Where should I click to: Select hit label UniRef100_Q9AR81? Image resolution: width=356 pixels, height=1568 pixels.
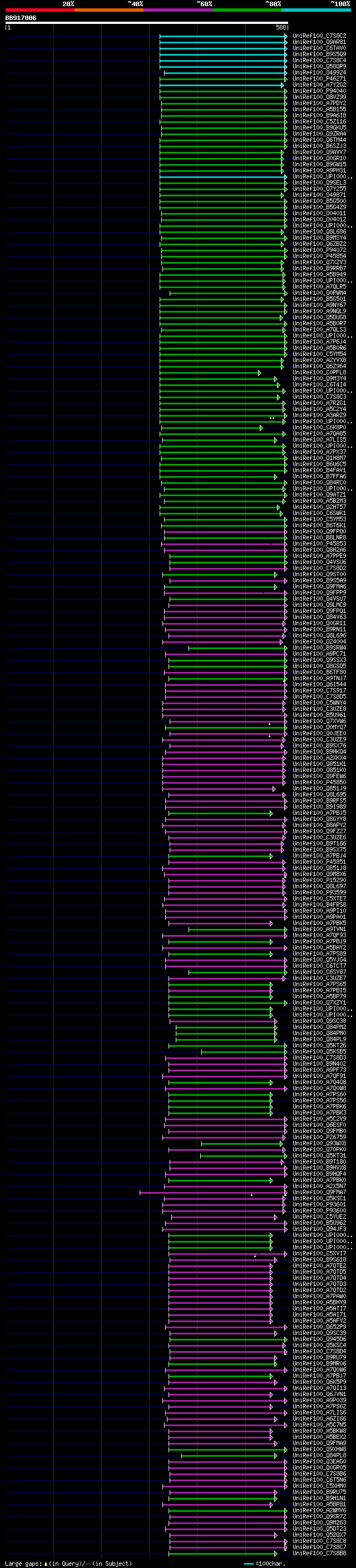[x=319, y=42]
